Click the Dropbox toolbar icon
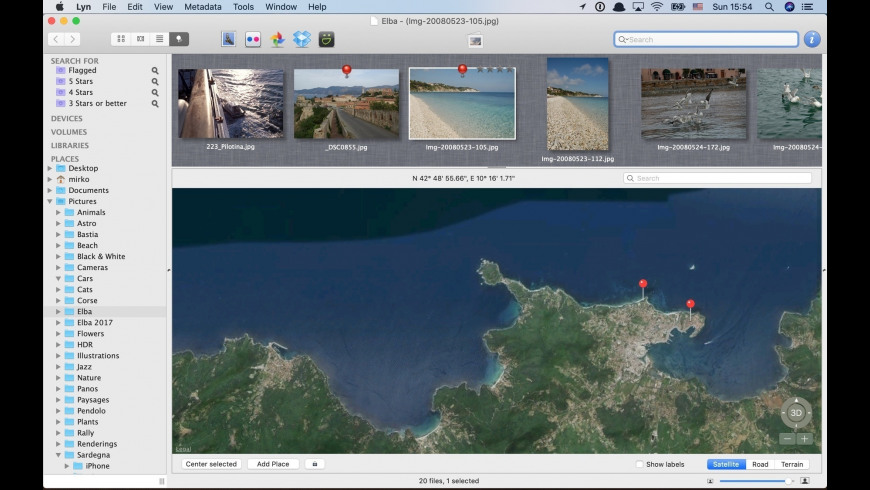 tap(301, 39)
